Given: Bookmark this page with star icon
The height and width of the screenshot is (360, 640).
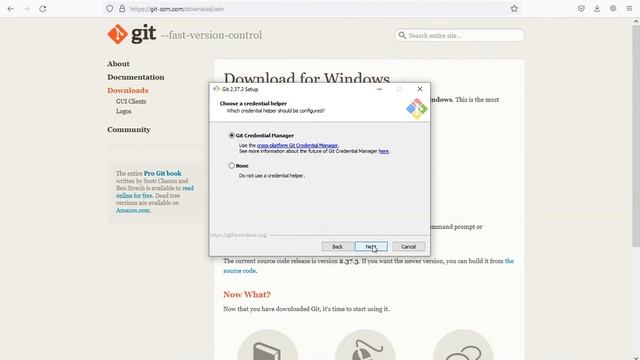Looking at the screenshot, I should pos(514,9).
